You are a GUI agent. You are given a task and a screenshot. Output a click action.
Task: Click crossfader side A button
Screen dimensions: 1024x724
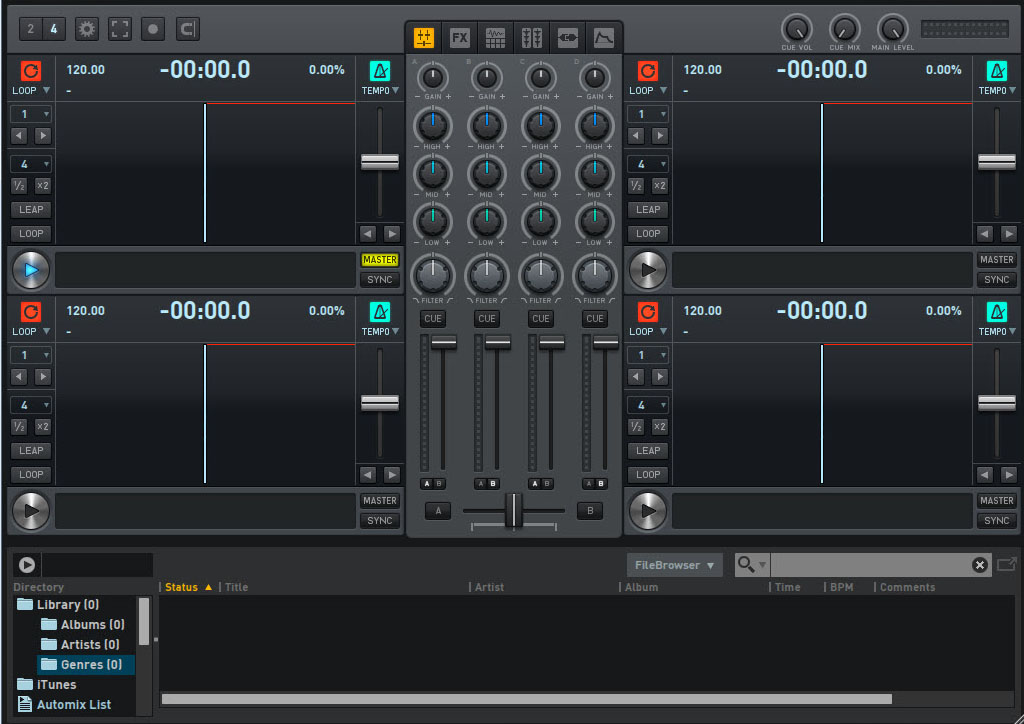click(x=438, y=511)
